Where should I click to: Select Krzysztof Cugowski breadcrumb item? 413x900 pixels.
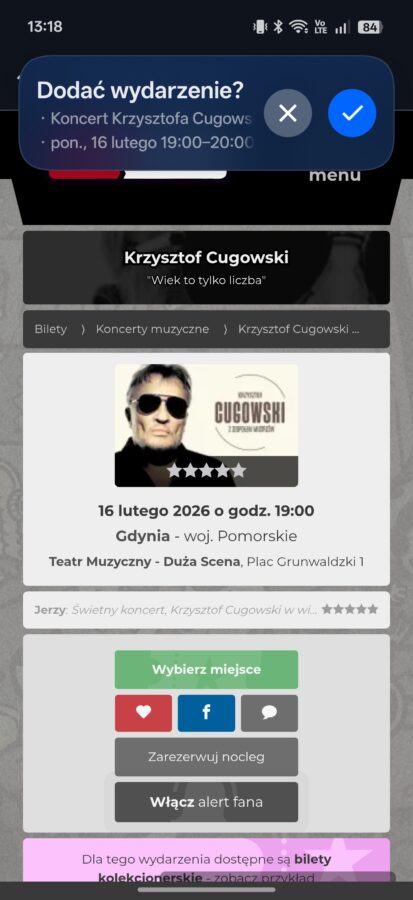click(299, 329)
